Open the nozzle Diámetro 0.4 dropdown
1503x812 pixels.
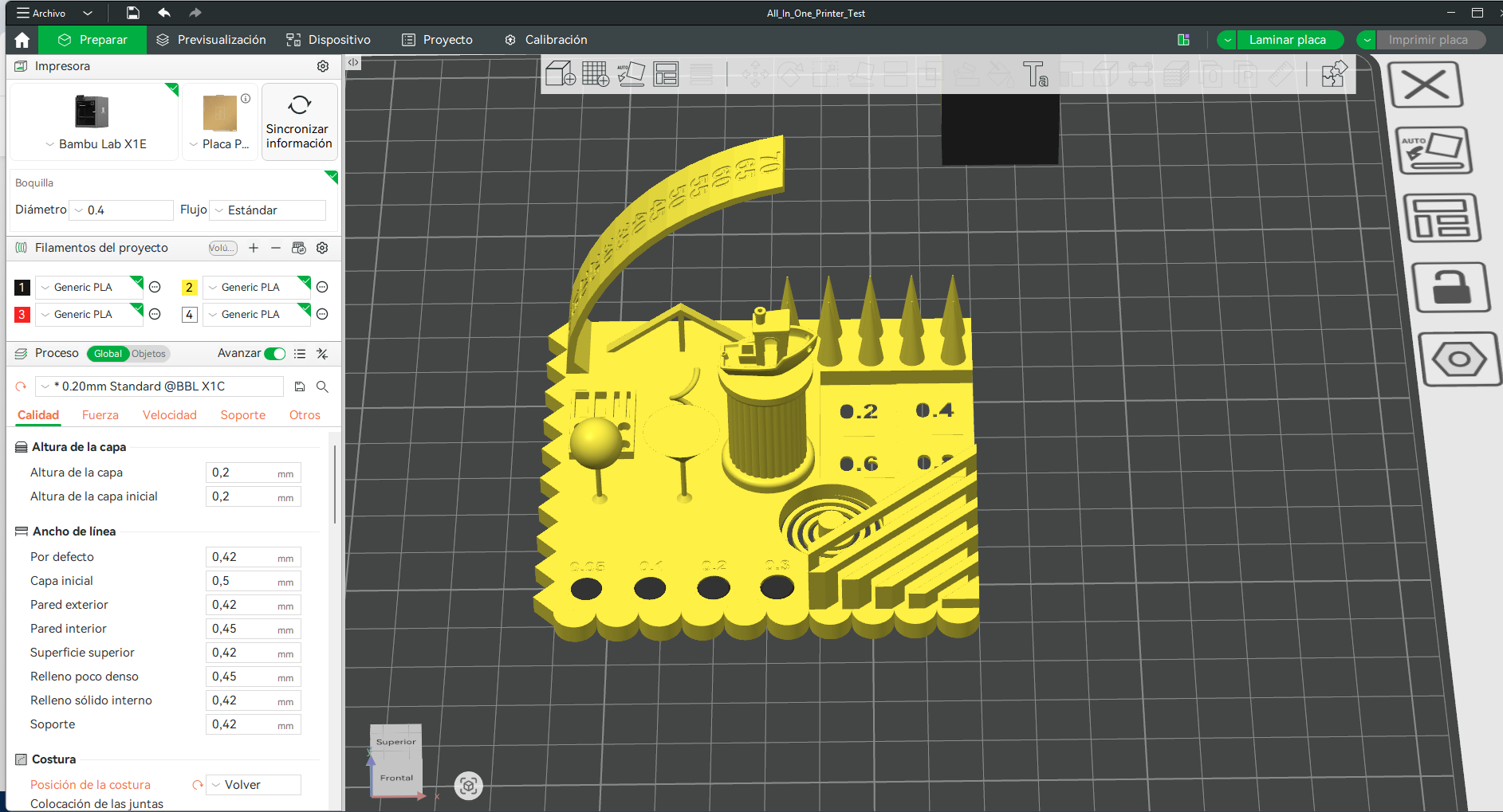(121, 210)
